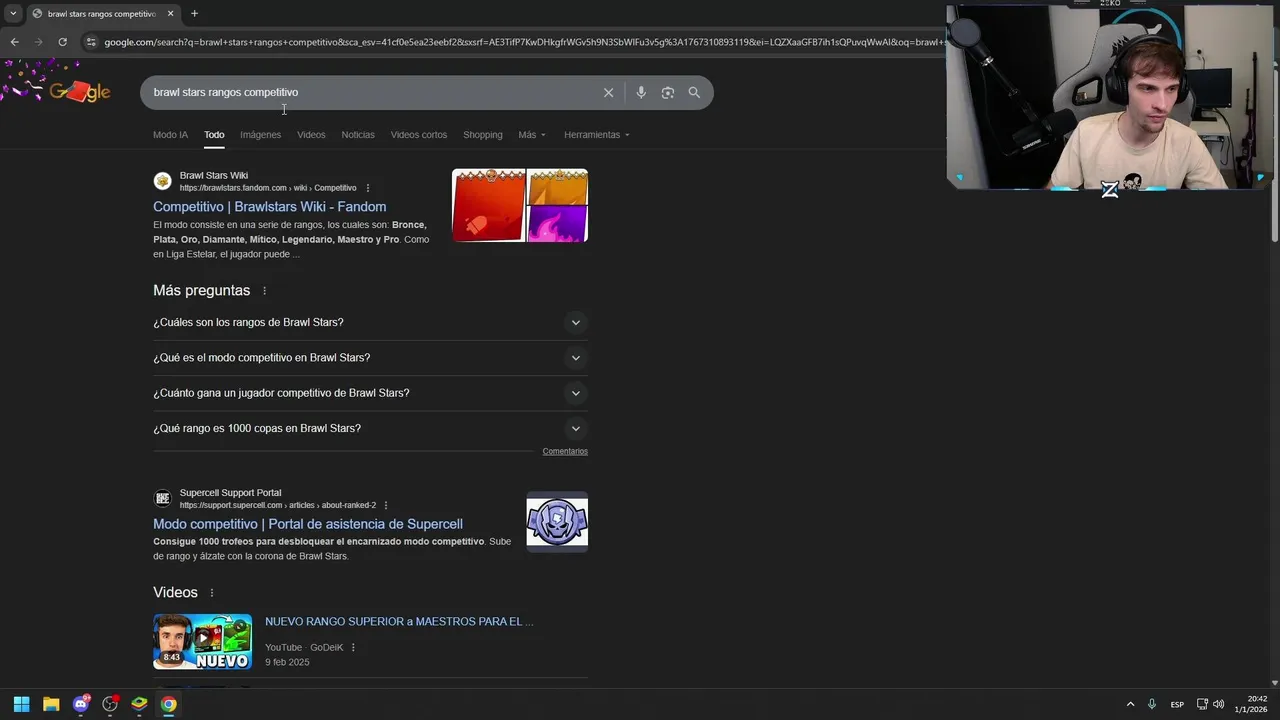Open Brawl Stars Wiki rank thumbnail

(x=520, y=205)
